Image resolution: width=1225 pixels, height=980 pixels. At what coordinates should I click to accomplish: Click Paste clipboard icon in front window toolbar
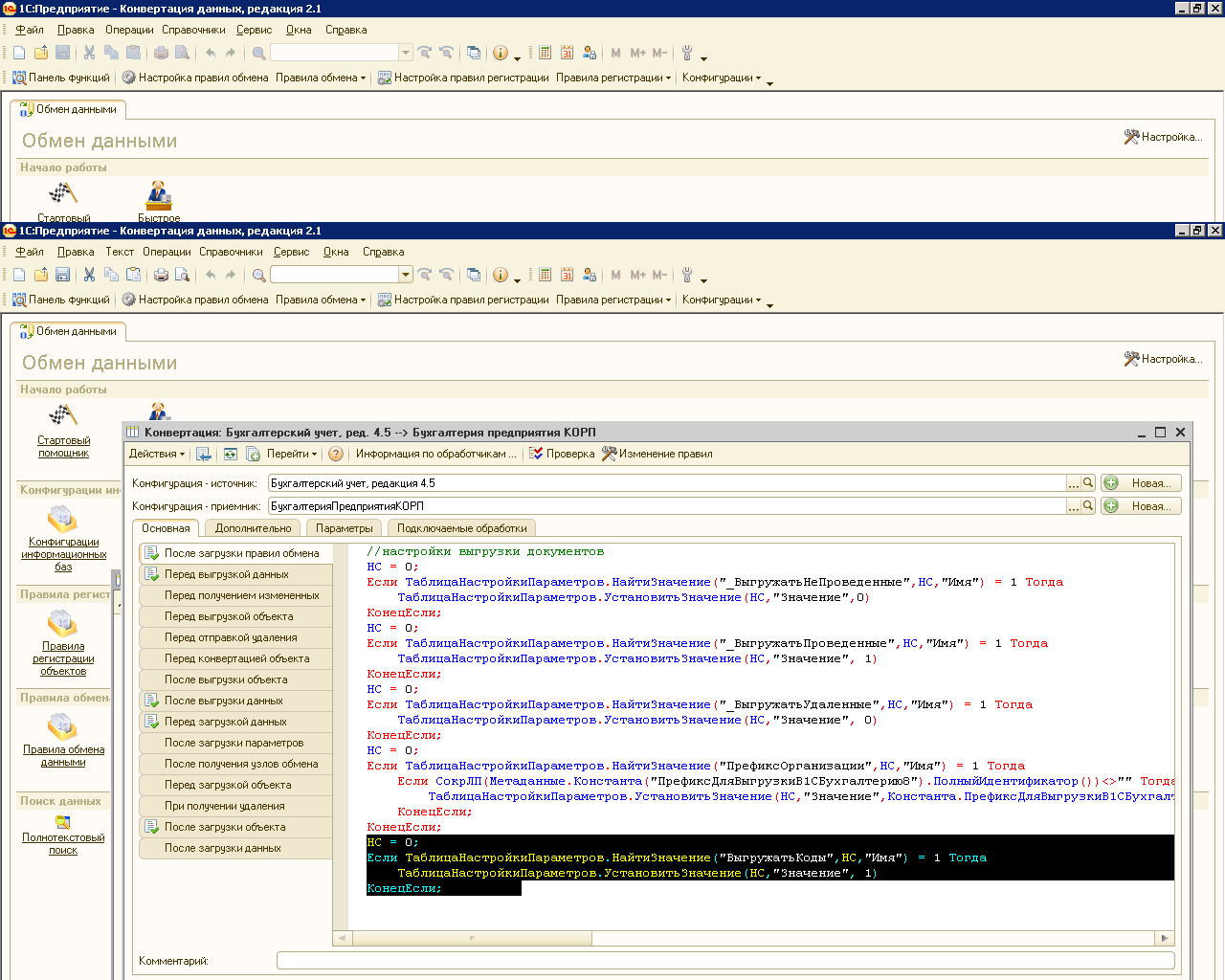point(134,275)
